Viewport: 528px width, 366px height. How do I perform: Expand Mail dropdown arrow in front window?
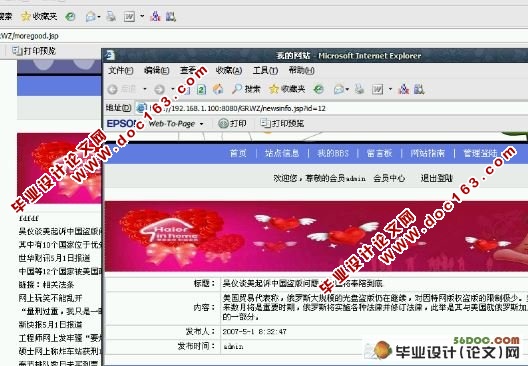(347, 90)
